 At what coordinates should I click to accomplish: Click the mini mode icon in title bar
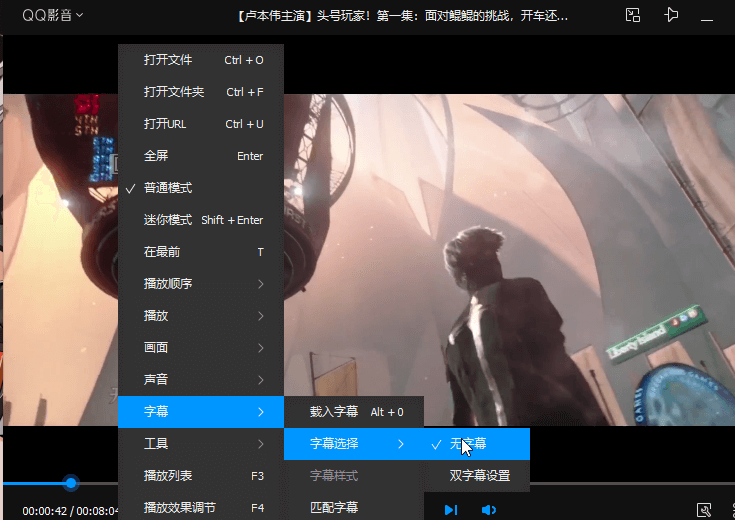coord(632,15)
